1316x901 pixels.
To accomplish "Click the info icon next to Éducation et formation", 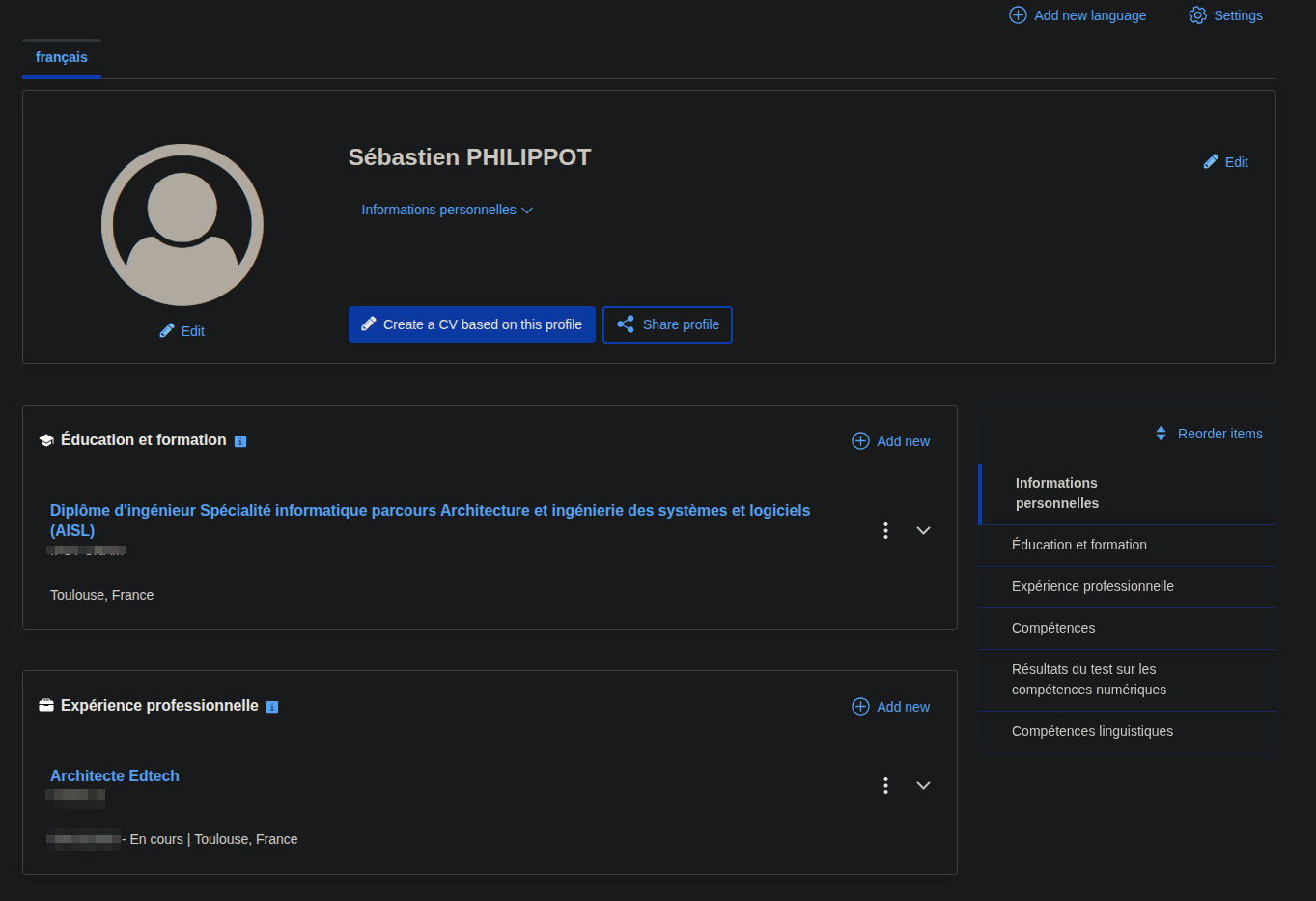I will pyautogui.click(x=240, y=441).
